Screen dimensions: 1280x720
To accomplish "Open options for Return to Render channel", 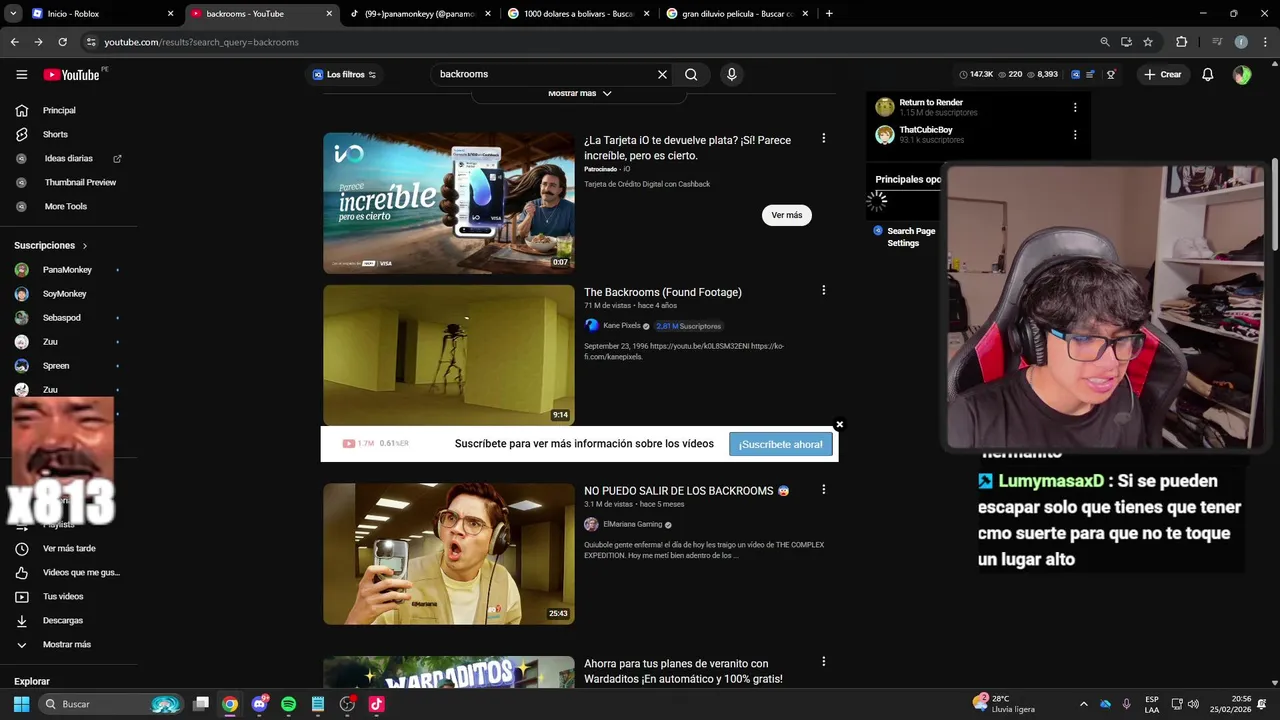I will pos(1075,107).
